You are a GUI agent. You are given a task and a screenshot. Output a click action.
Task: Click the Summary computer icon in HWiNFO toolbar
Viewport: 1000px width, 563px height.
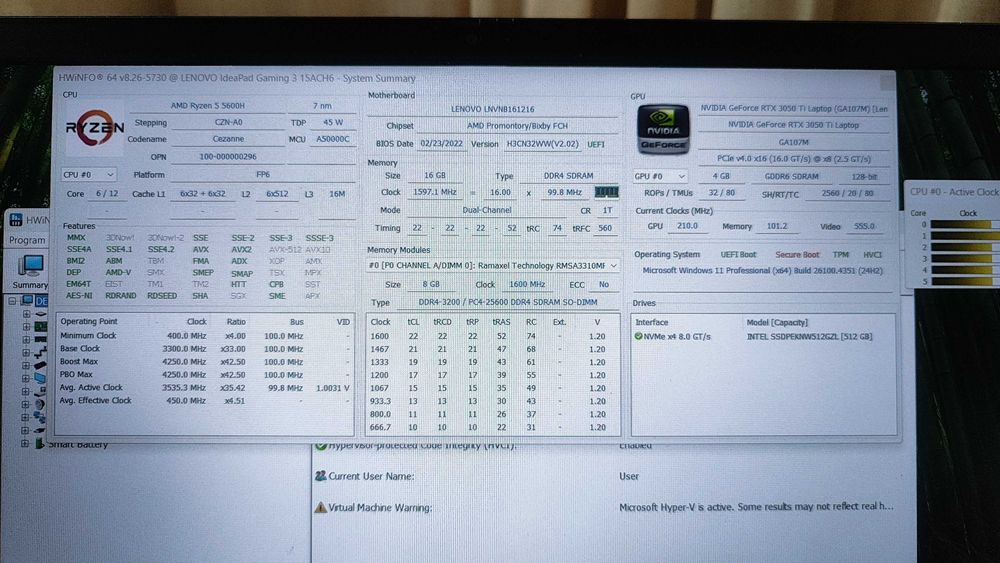(30, 266)
